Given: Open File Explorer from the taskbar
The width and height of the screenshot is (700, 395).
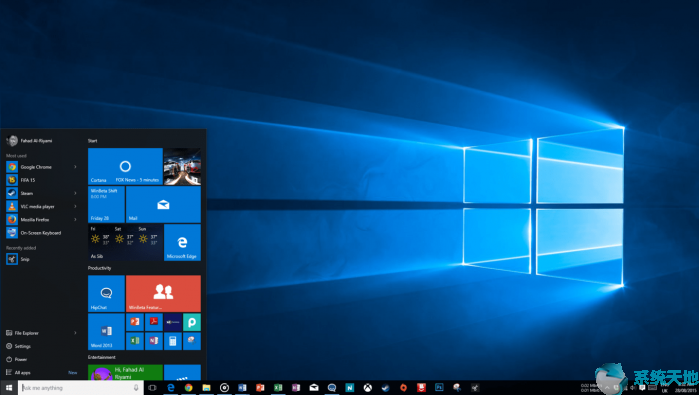Looking at the screenshot, I should tap(206, 388).
